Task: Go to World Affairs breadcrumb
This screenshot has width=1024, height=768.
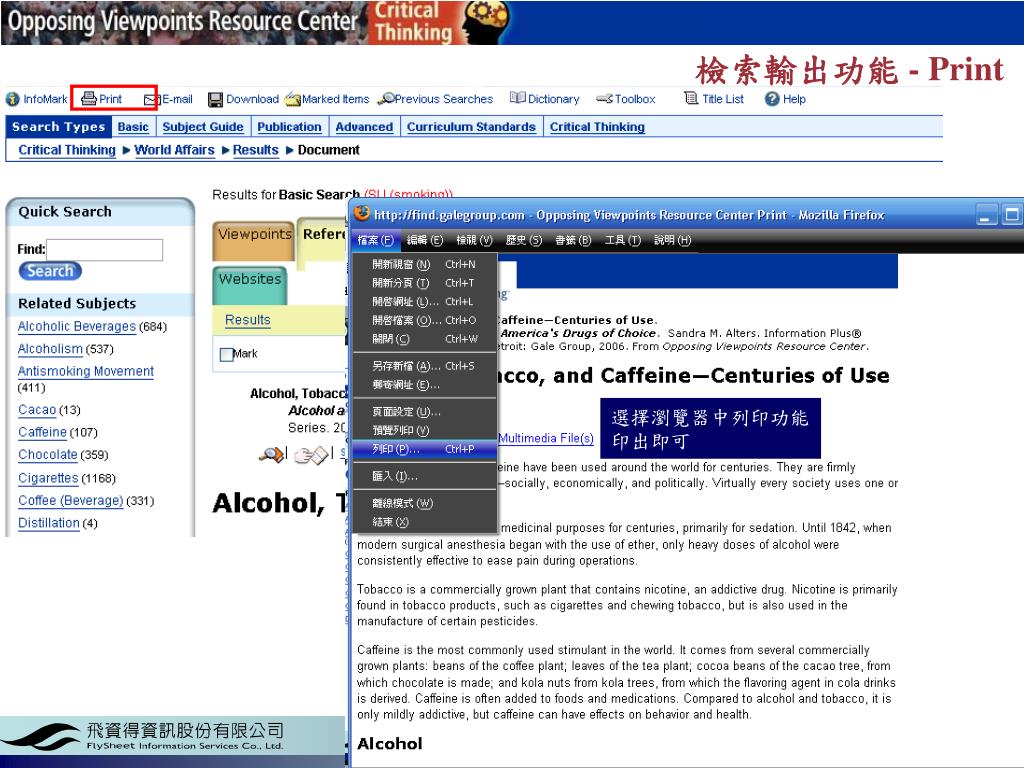Action: [x=174, y=150]
